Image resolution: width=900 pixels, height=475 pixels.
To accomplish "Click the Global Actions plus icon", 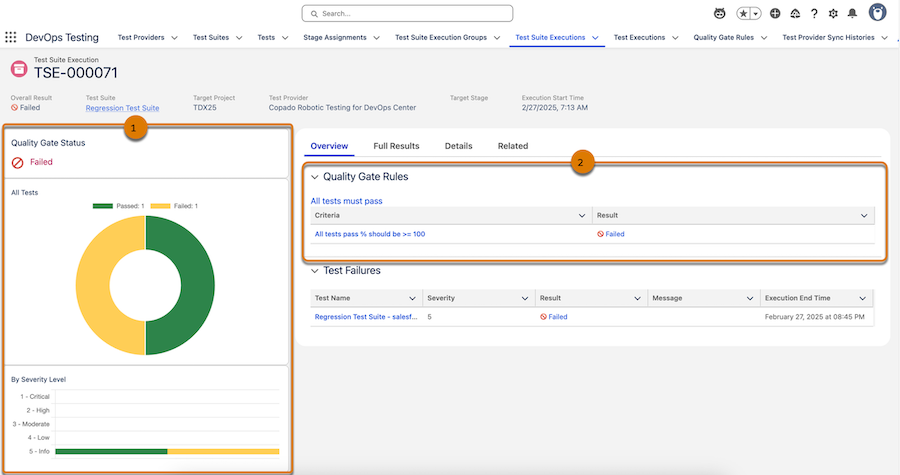I will [x=775, y=13].
